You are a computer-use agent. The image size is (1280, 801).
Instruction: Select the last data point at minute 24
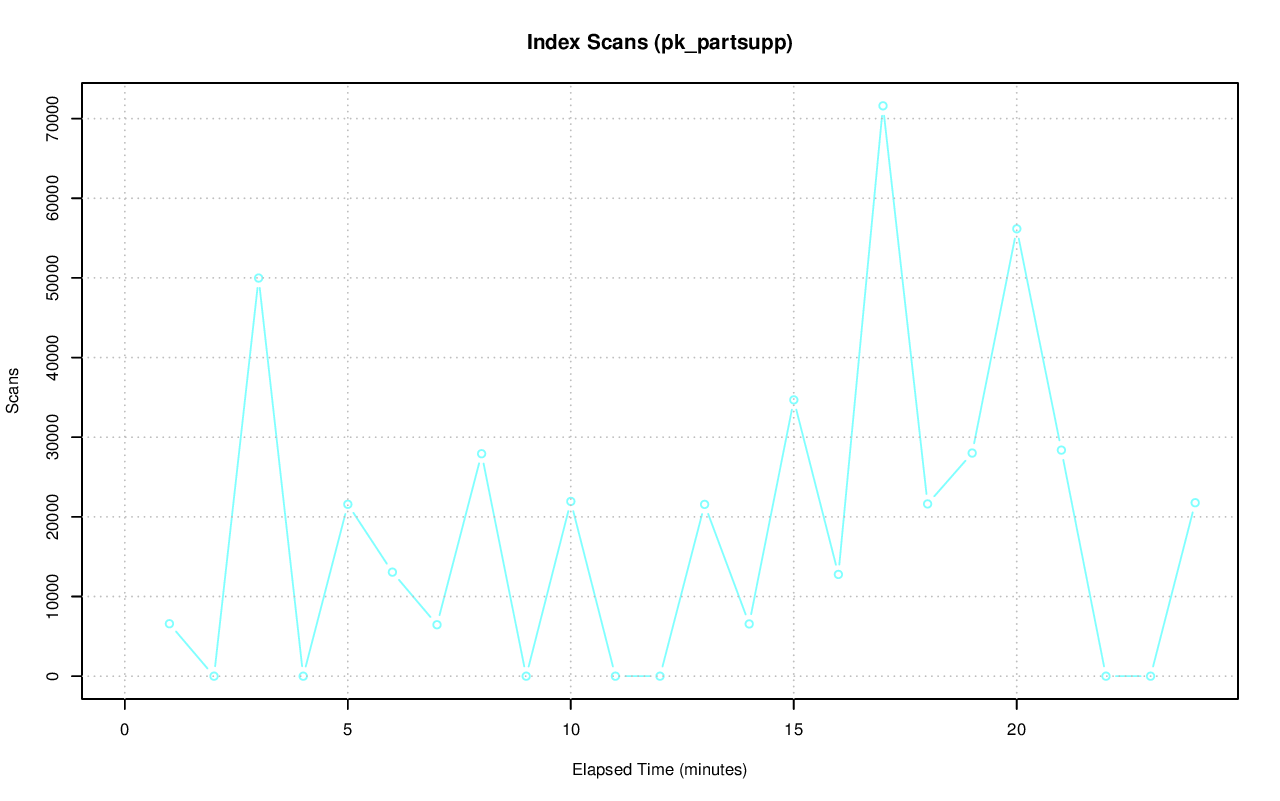(1195, 503)
